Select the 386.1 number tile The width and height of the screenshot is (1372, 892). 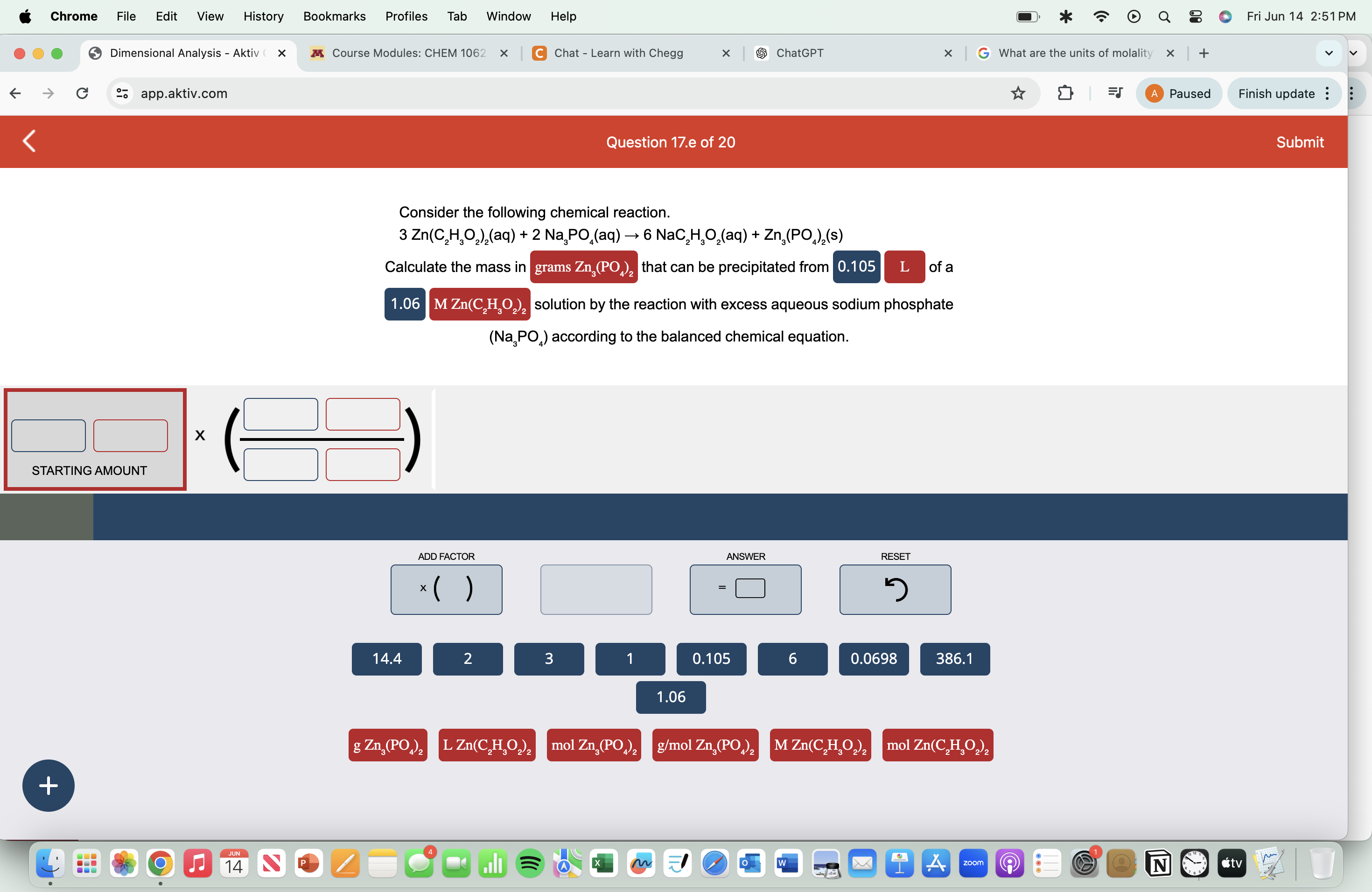(955, 659)
